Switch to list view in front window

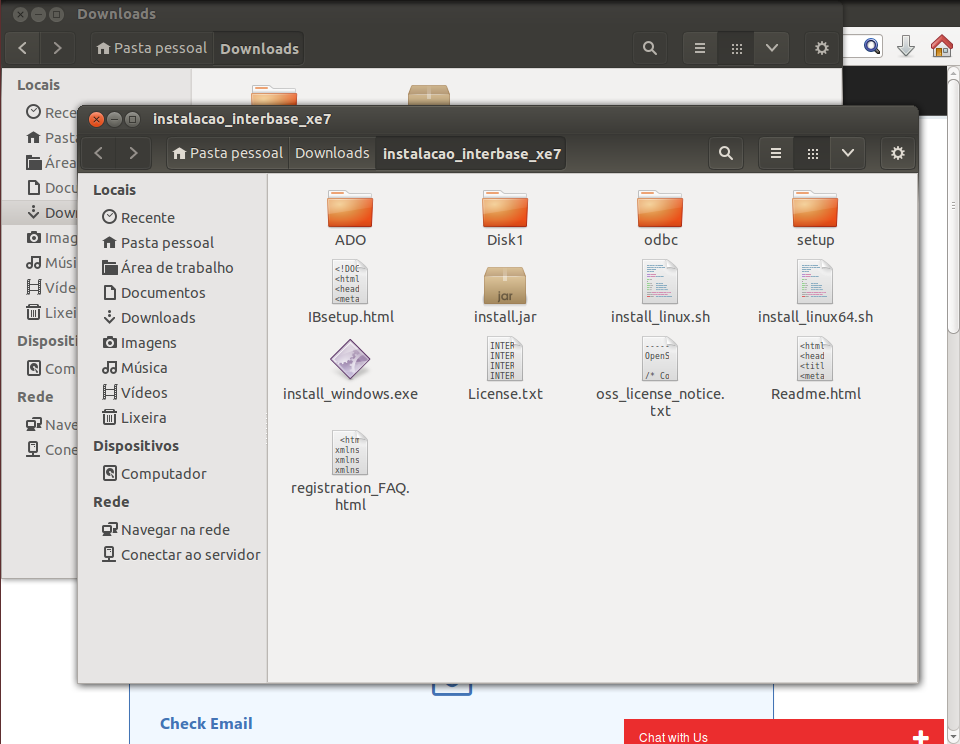tap(776, 153)
